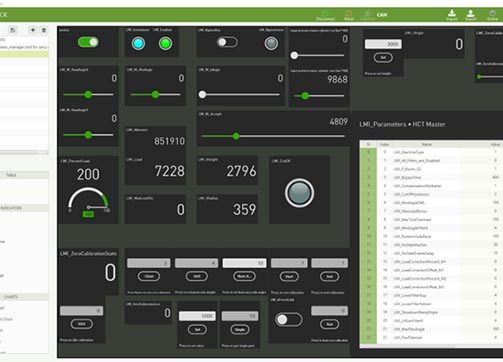Click the End calibration button

(x=329, y=276)
